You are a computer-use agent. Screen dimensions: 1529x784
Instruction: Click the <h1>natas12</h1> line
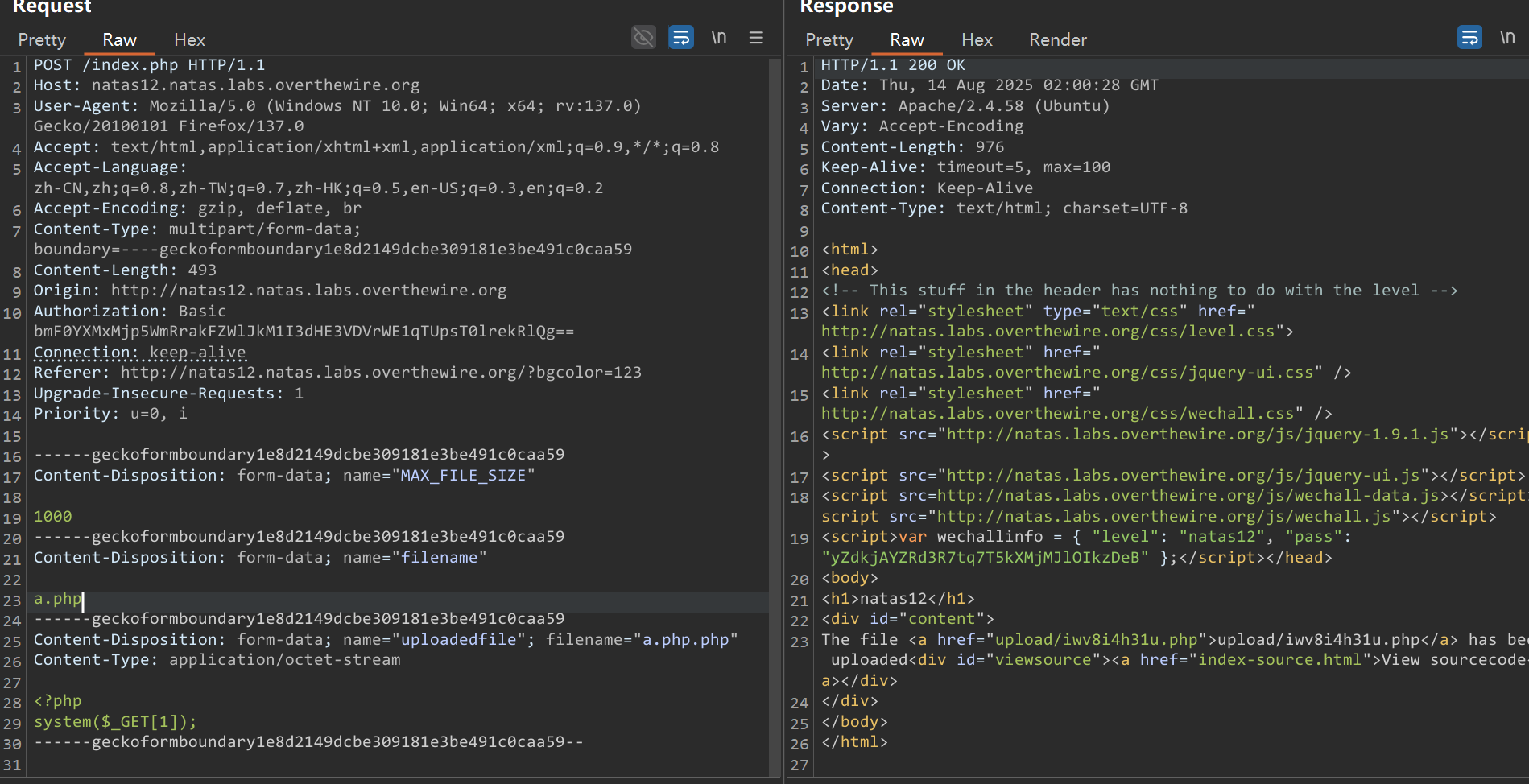(898, 598)
